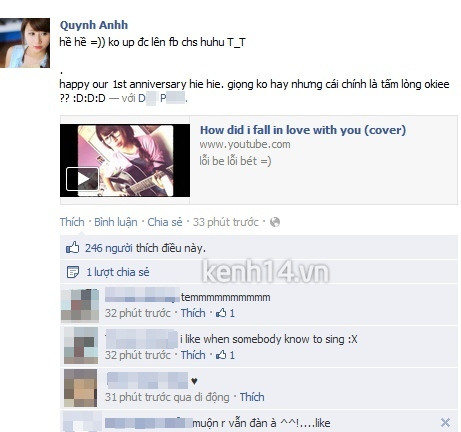Image resolution: width=461 pixels, height=432 pixels.
Task: Remove the last comment with X icon
Action: [445, 423]
